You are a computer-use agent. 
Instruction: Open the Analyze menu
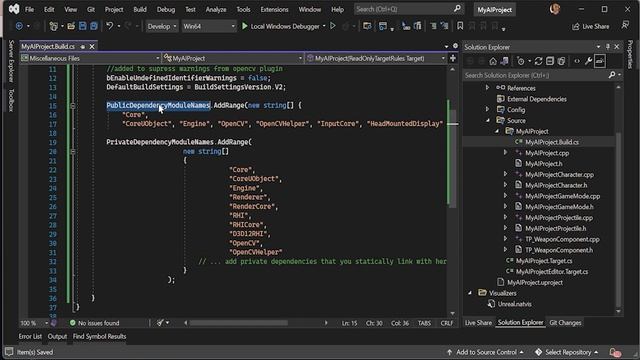point(216,9)
